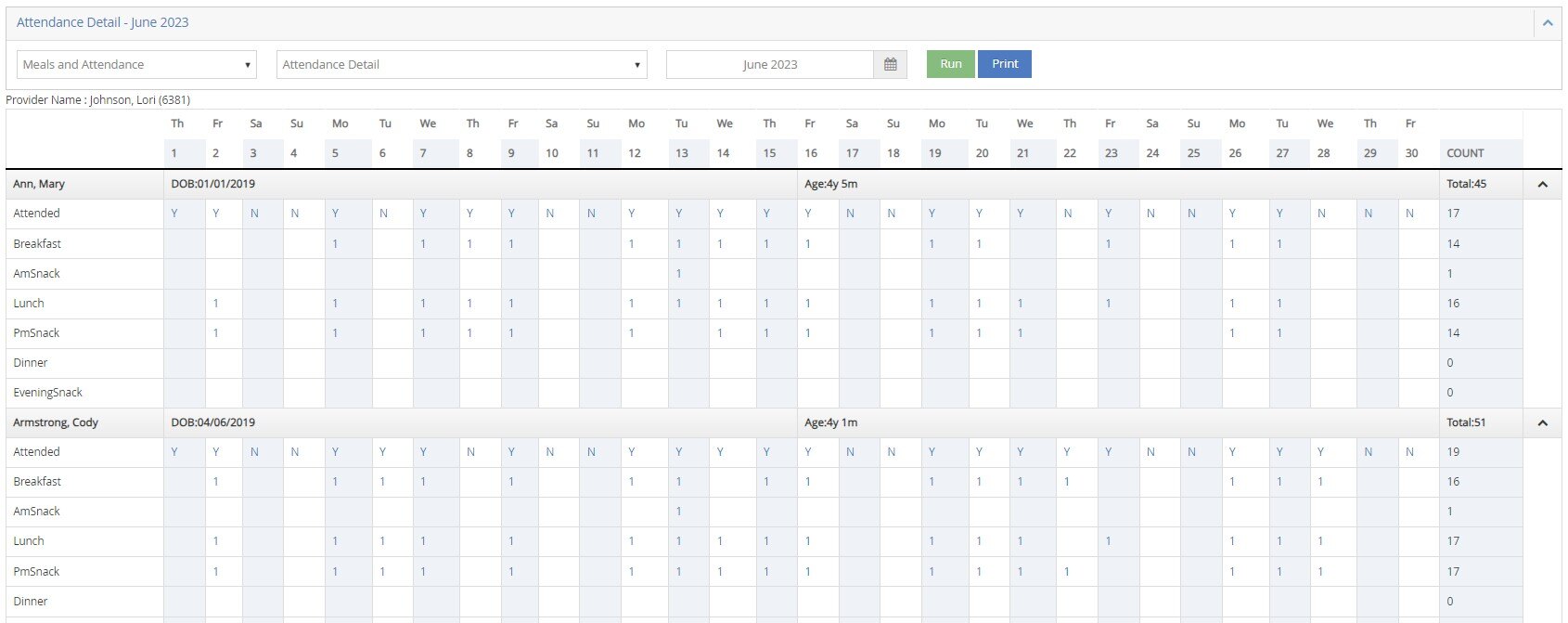The width and height of the screenshot is (1568, 623).
Task: Select day 1 Attended cell for Ann, Mary
Action: pyautogui.click(x=174, y=214)
